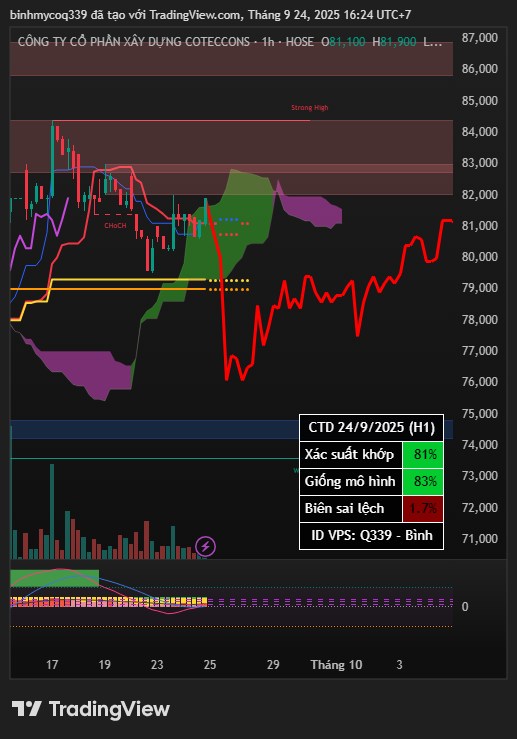This screenshot has height=739, width=517.
Task: Click the 25 date on time axis
Action: pos(210,665)
